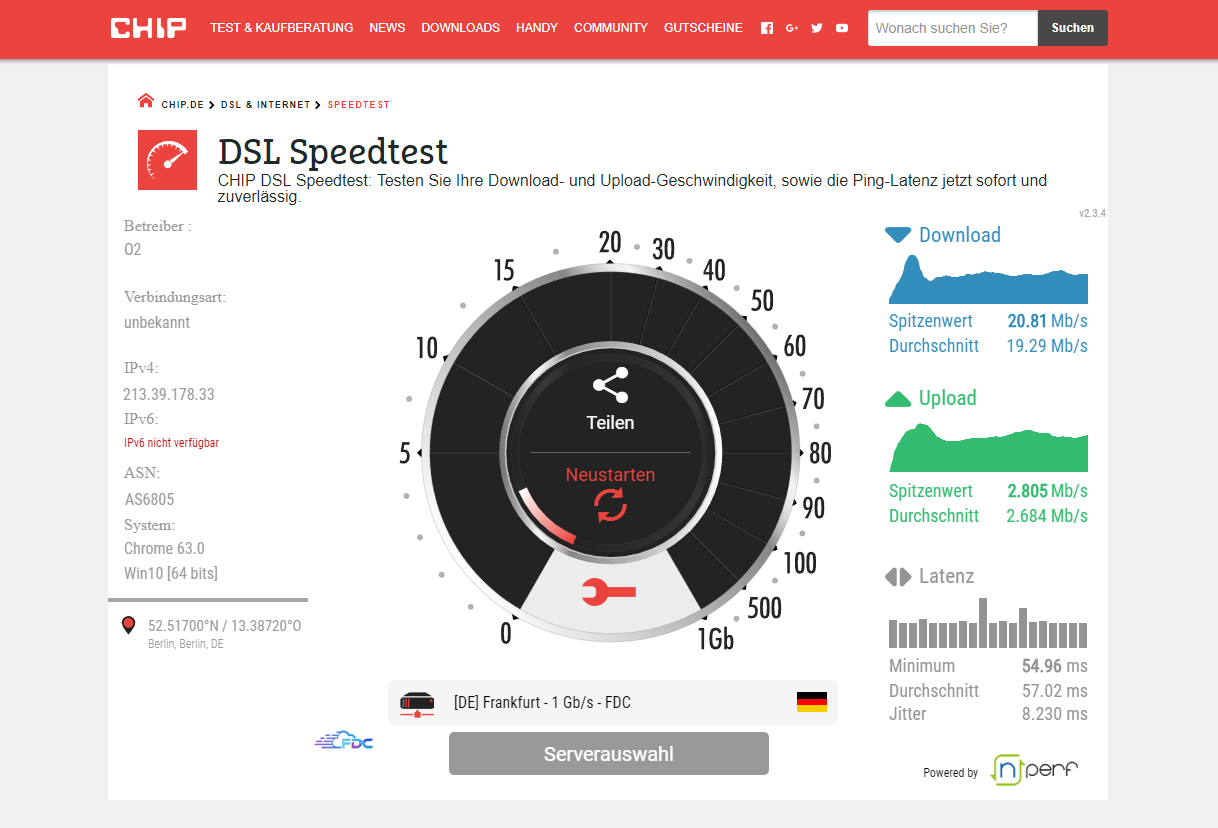Image resolution: width=1218 pixels, height=828 pixels.
Task: Click the speedometer progress arc
Action: pyautogui.click(x=545, y=517)
